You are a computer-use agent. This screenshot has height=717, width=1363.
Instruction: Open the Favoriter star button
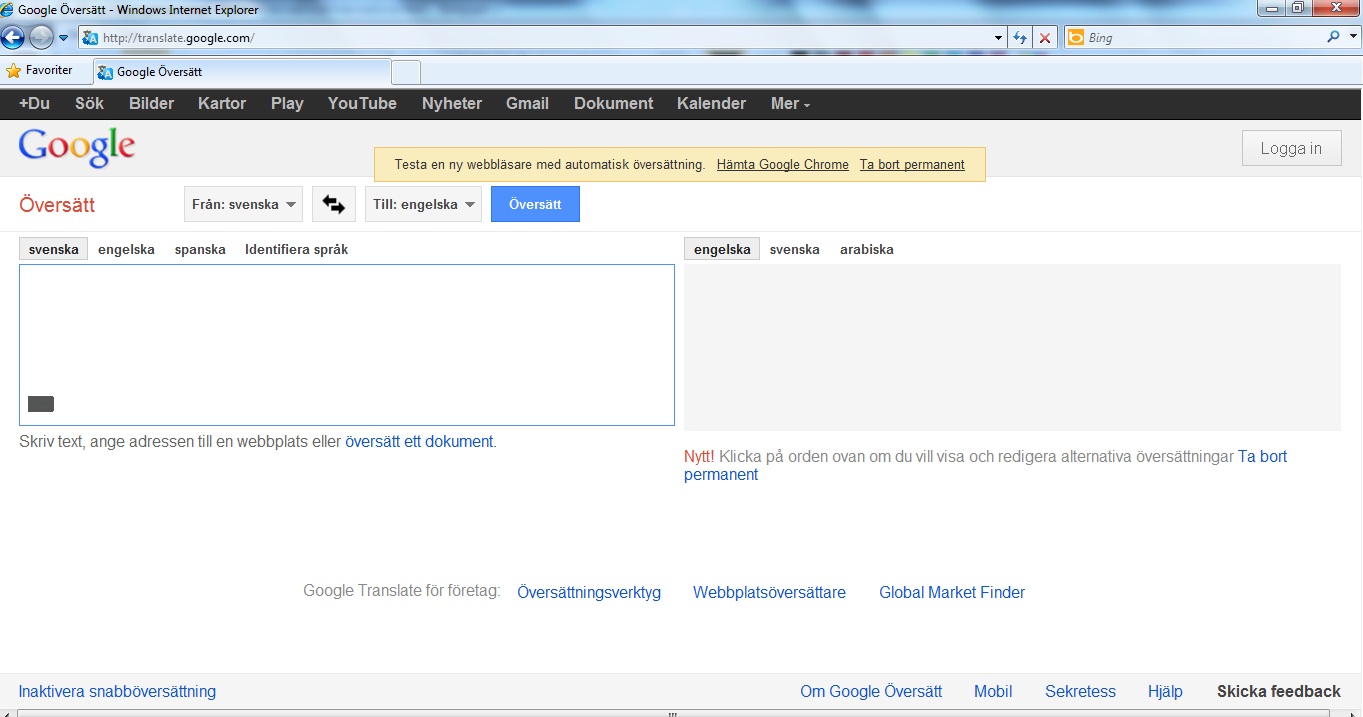40,71
